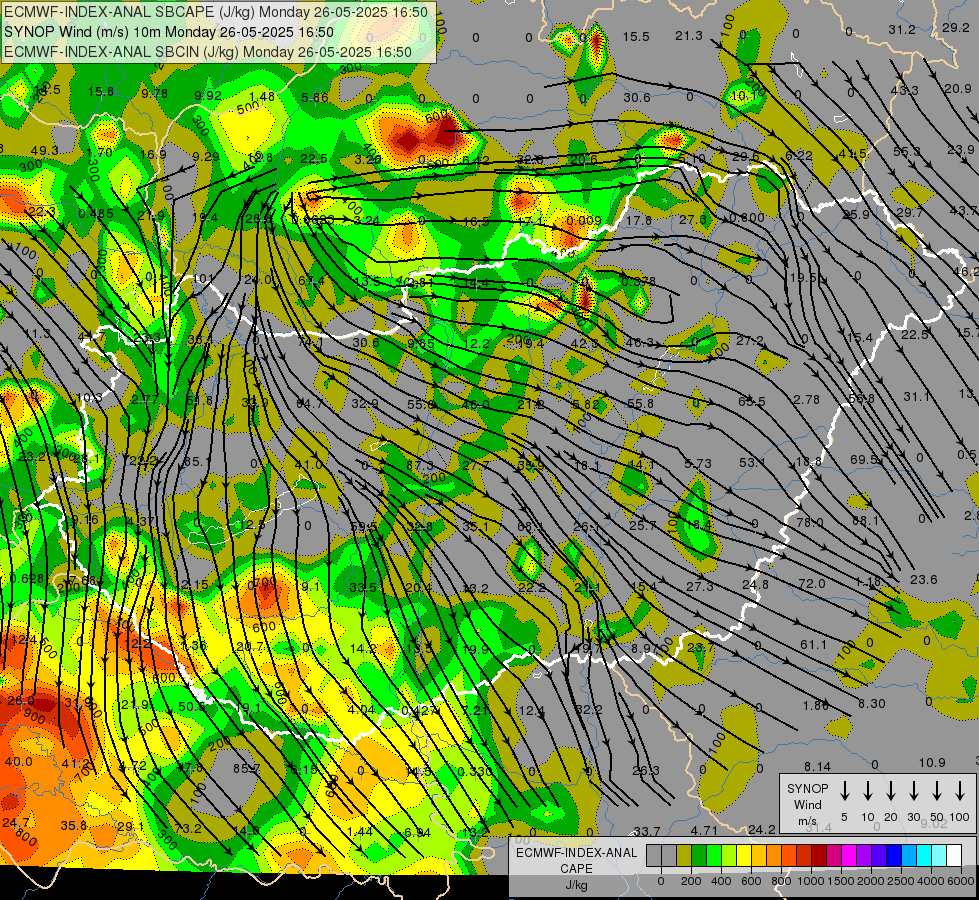Click the 30 m/s wind arrow in SYNOP legend
This screenshot has height=900, width=979.
click(x=913, y=791)
